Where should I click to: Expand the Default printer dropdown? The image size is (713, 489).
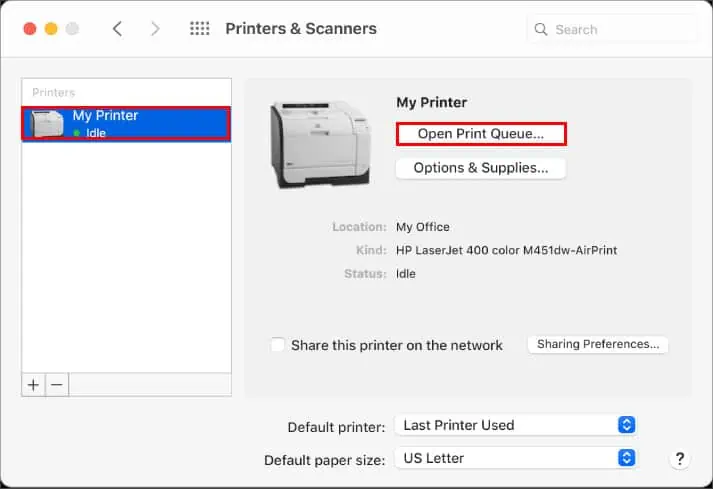pos(515,425)
